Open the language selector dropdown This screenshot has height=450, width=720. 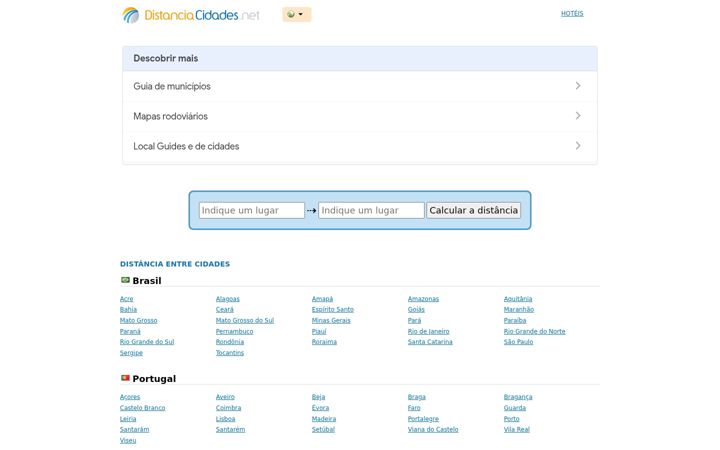(x=297, y=14)
